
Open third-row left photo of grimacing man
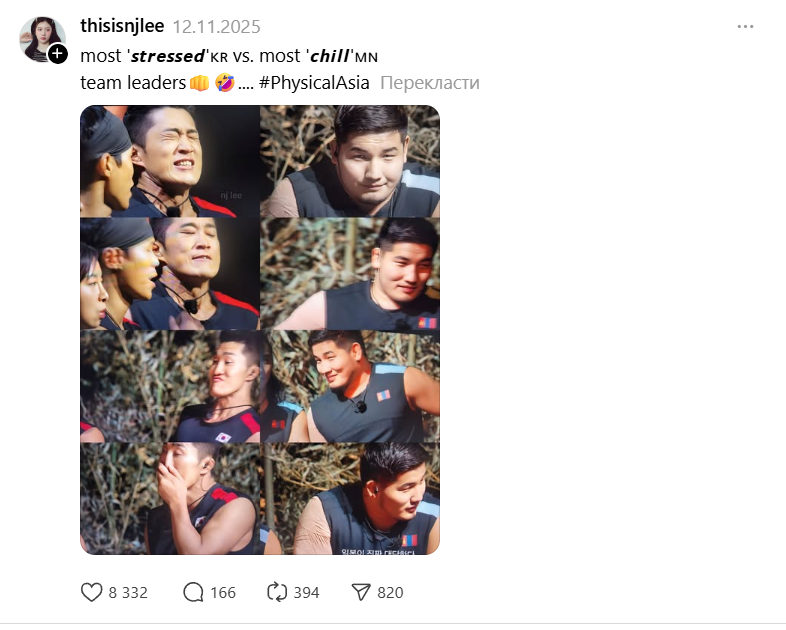[x=170, y=386]
